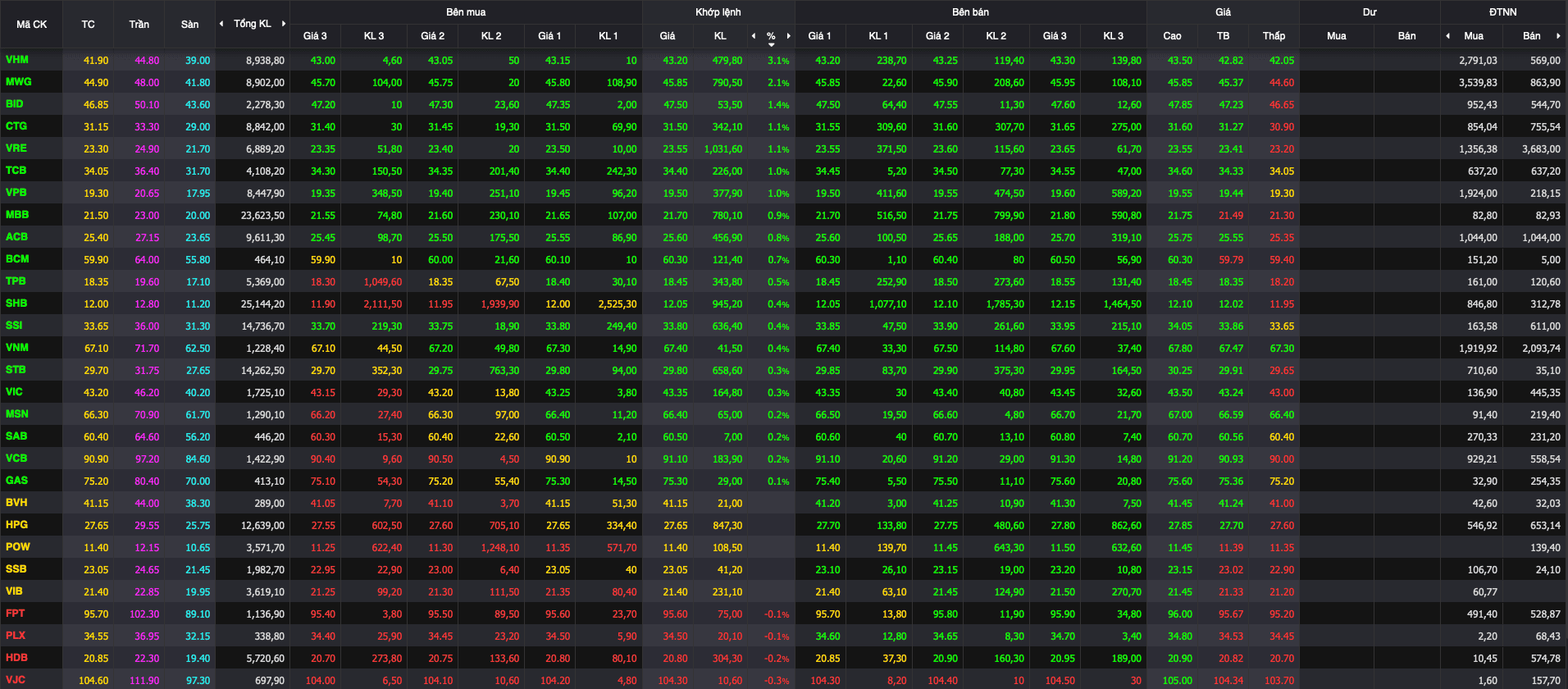1568x689 pixels.
Task: Click FPT ceiling price 102.30
Action: tap(144, 614)
